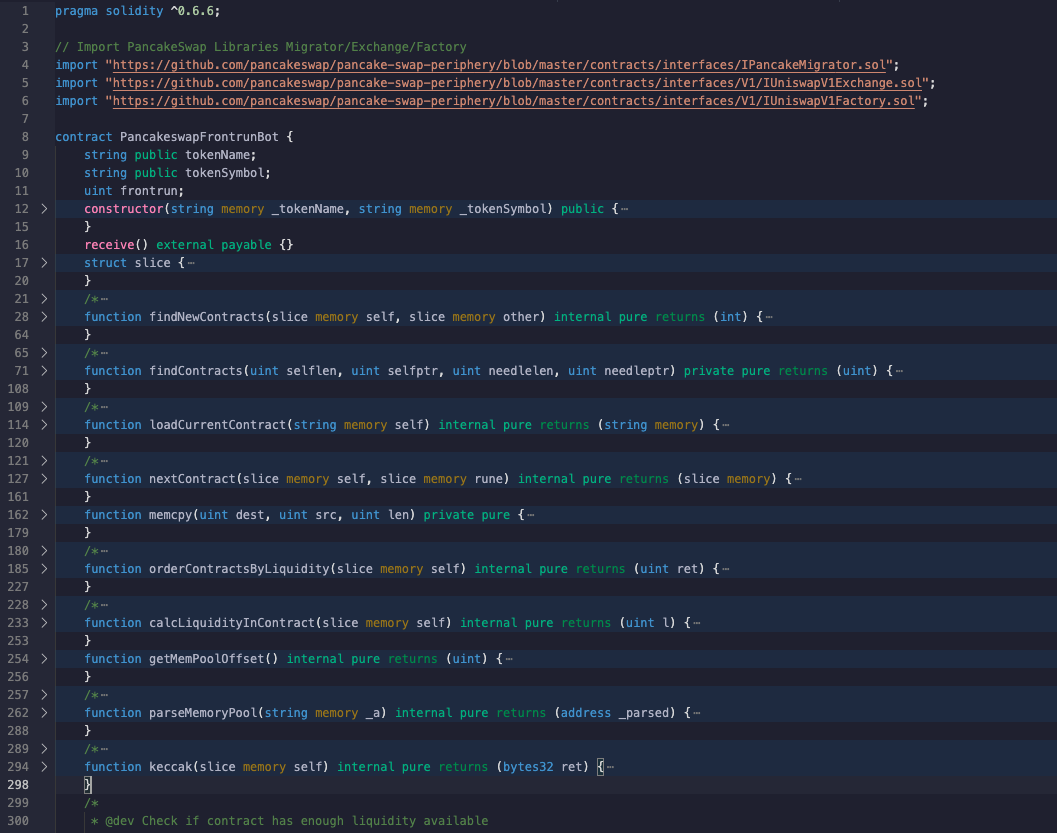Expand the findNewContracts function fold
This screenshot has width=1057, height=833.
coord(44,317)
